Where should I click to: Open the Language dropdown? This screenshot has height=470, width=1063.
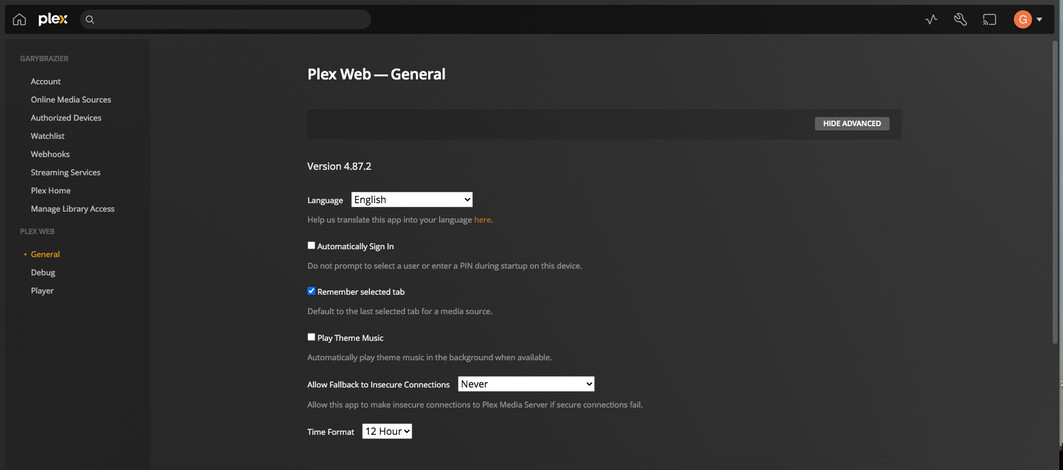[x=411, y=200]
